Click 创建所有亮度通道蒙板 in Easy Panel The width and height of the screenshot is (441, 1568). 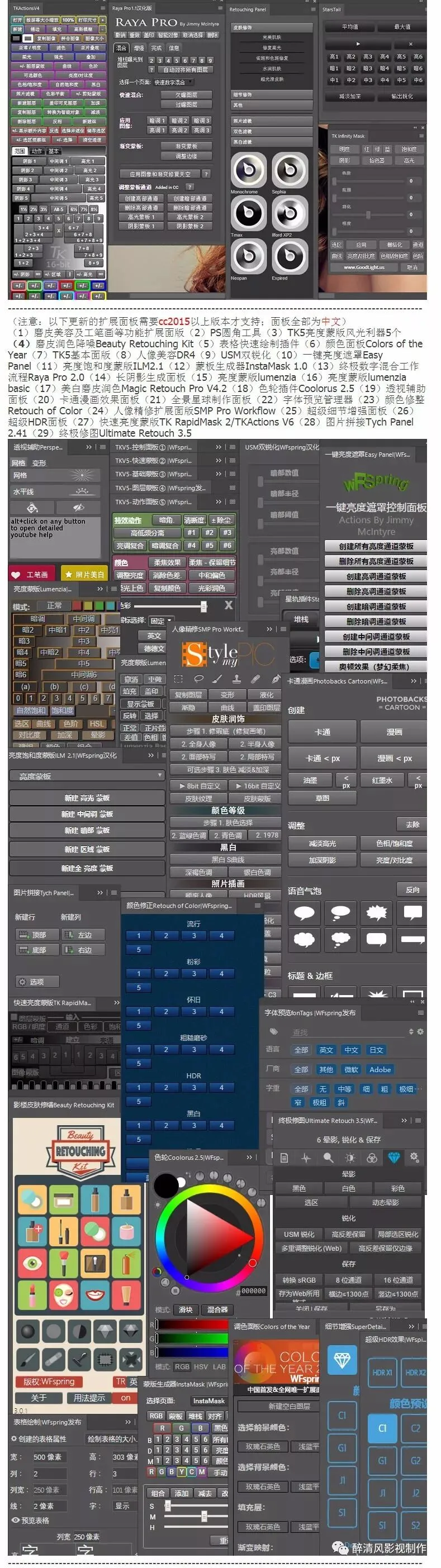click(376, 546)
